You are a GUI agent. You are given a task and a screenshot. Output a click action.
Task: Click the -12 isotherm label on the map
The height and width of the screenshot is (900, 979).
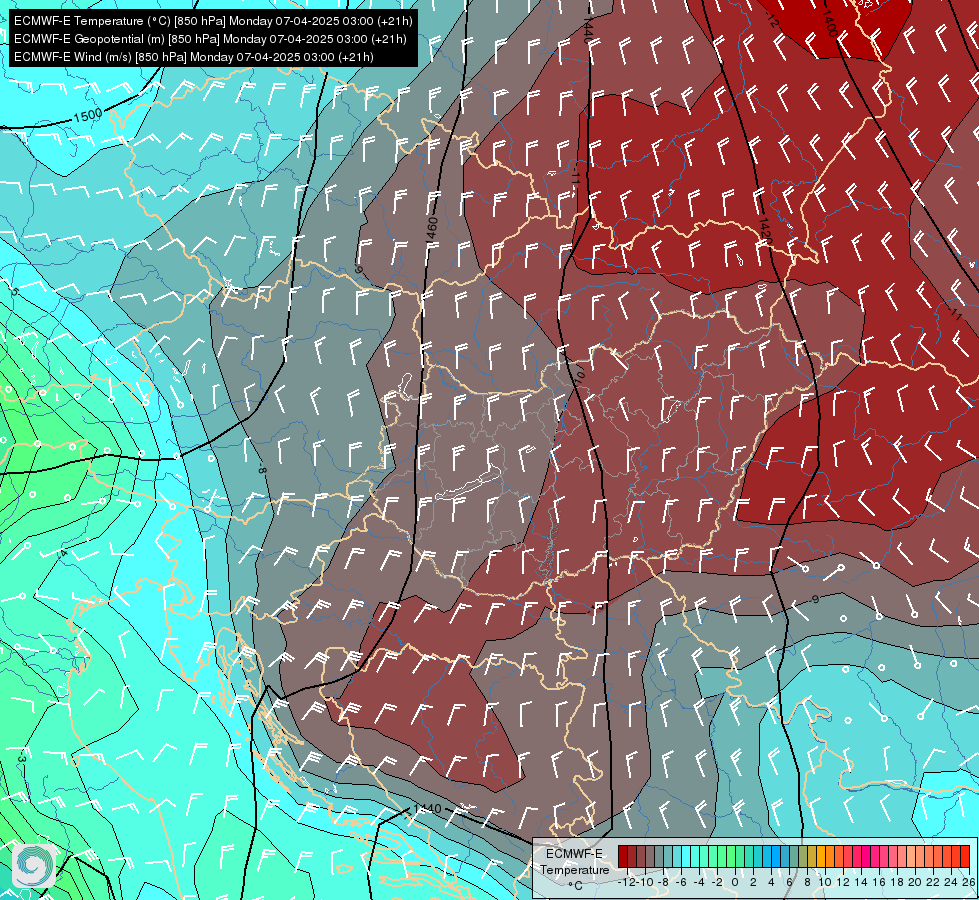(771, 19)
